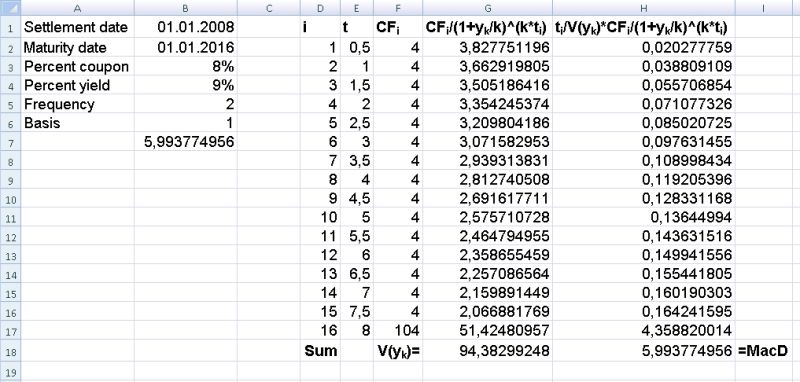Click the sum cell 94,38299248
The height and width of the screenshot is (382, 800).
click(487, 350)
